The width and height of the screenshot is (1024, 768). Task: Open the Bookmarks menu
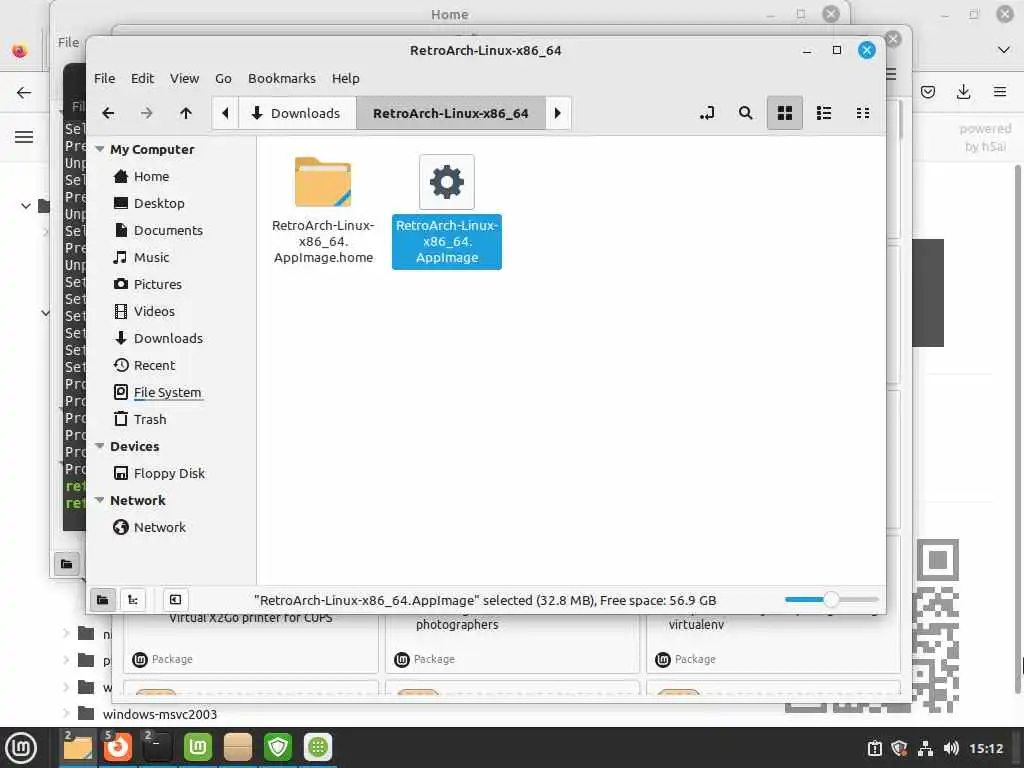(x=281, y=78)
